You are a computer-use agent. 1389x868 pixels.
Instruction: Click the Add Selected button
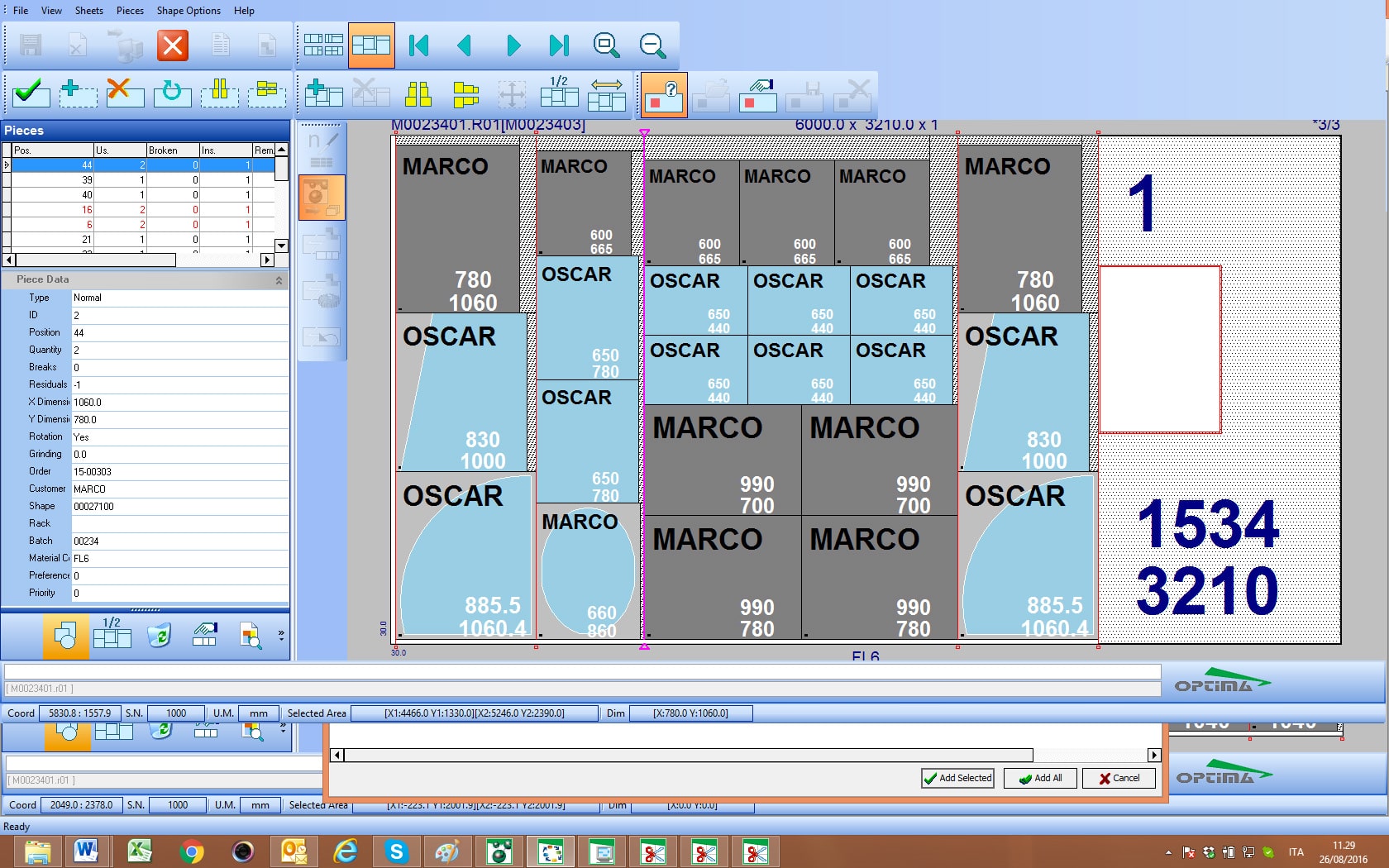point(958,778)
